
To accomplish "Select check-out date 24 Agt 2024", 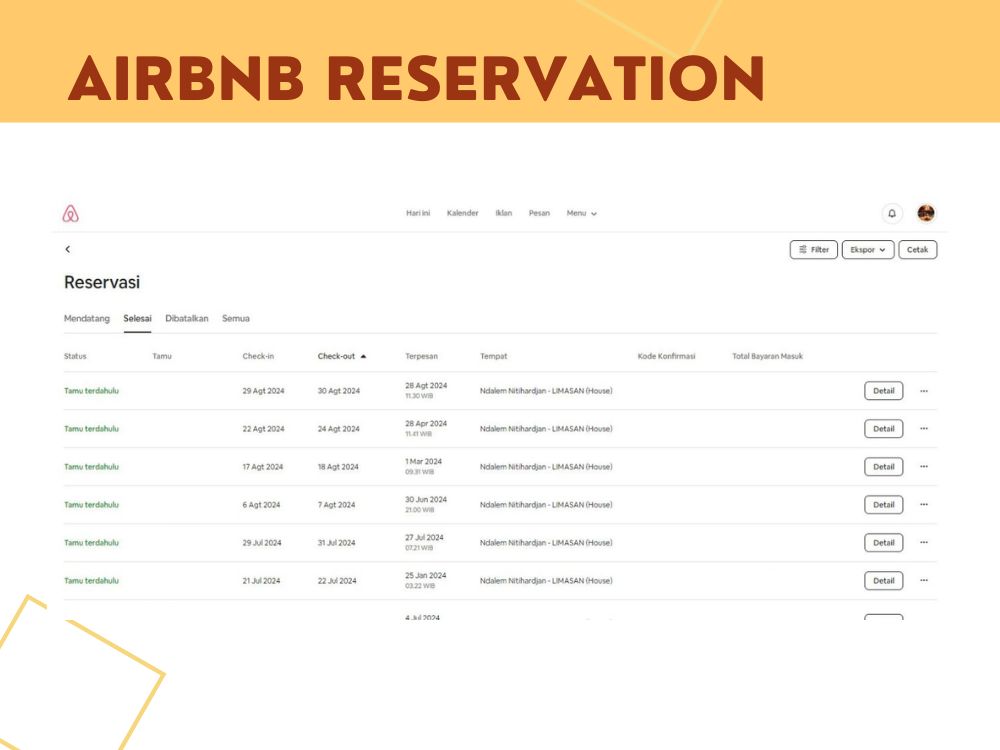I will pos(339,429).
